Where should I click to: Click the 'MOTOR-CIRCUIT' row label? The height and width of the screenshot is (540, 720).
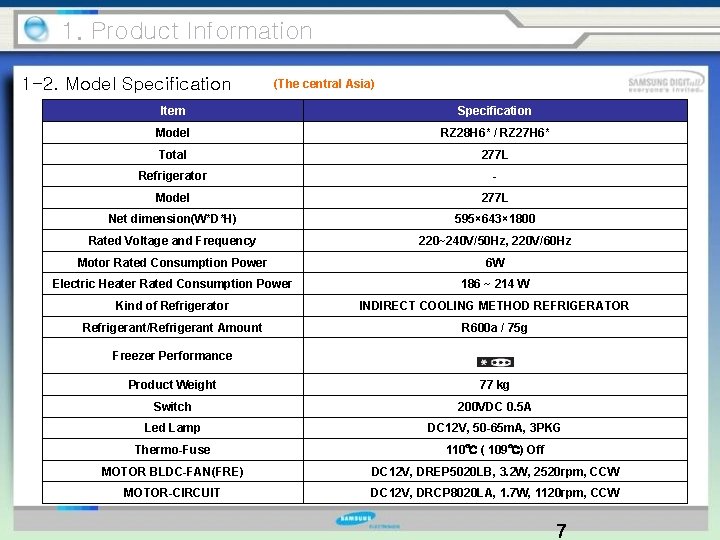[x=172, y=493]
